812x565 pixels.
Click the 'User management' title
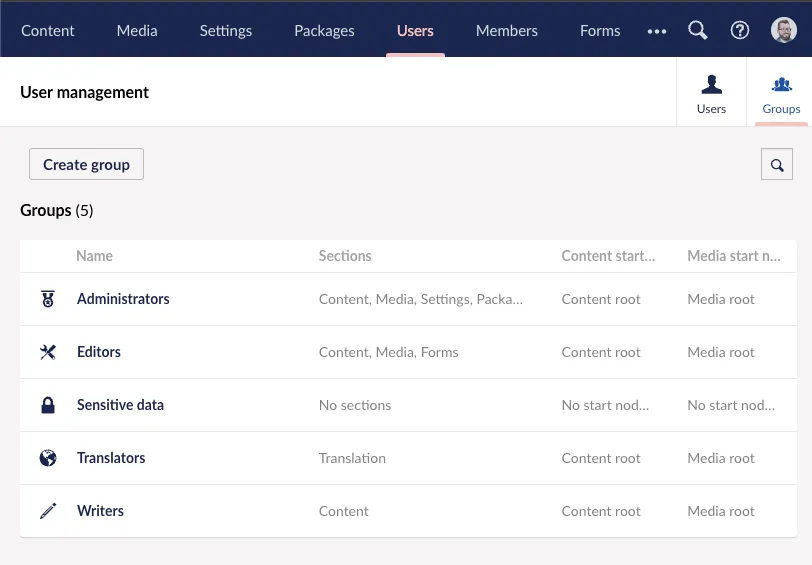84,92
